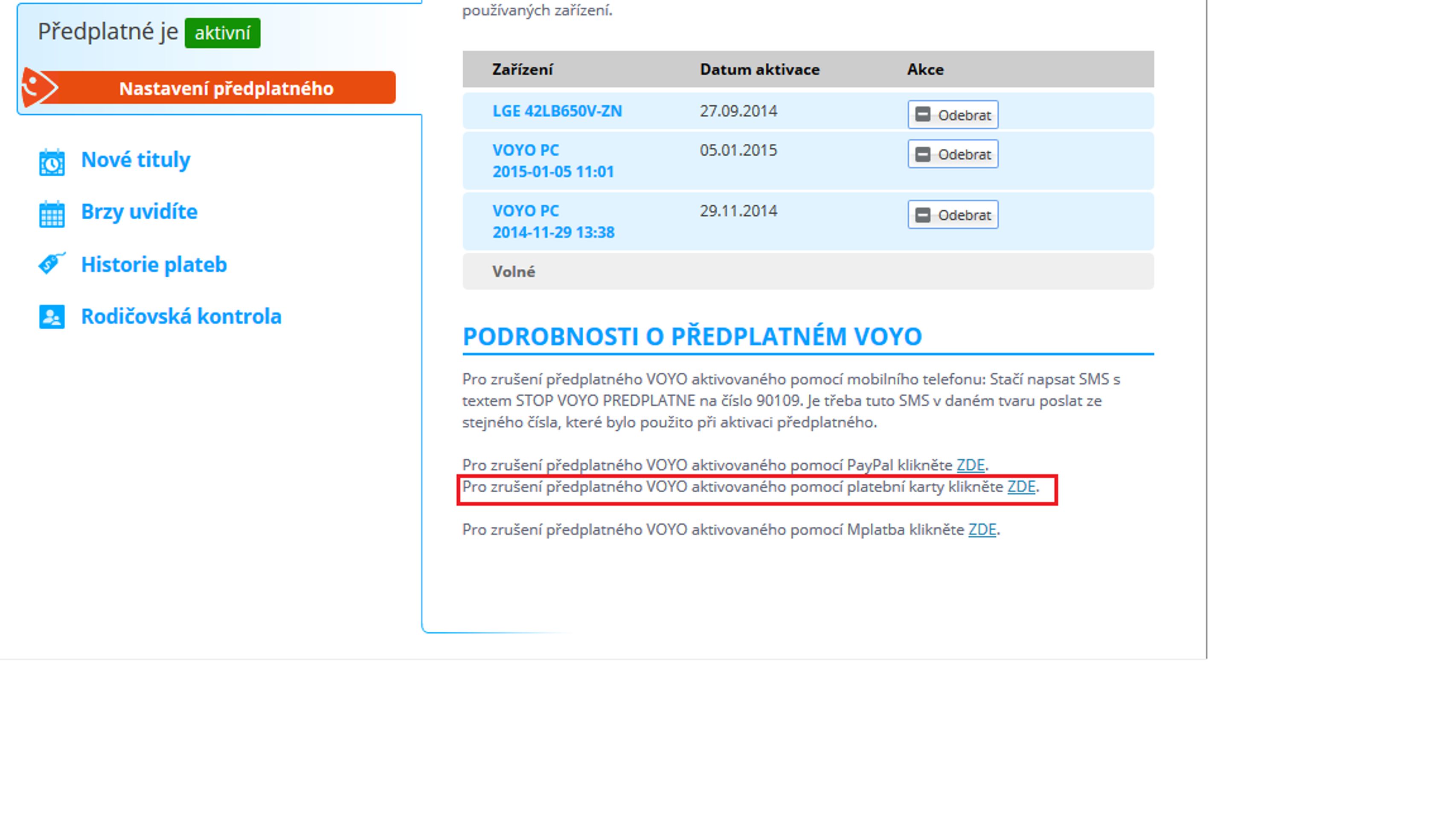This screenshot has height=819, width=1456.
Task: Click the Akce column header
Action: coord(925,70)
